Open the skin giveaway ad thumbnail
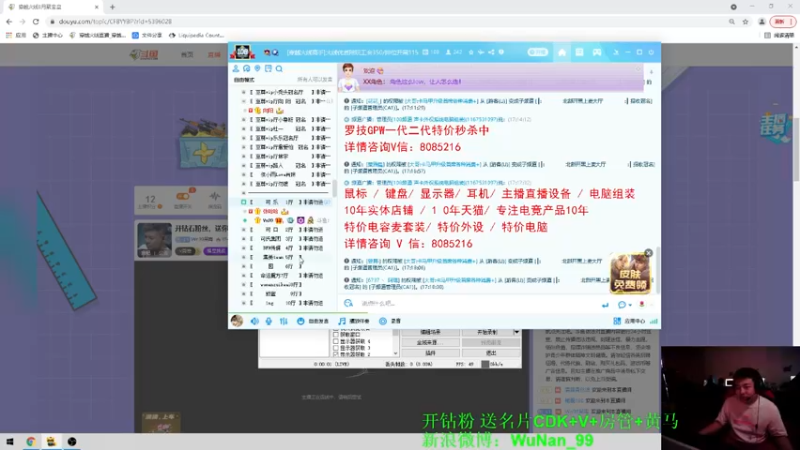 [x=630, y=273]
